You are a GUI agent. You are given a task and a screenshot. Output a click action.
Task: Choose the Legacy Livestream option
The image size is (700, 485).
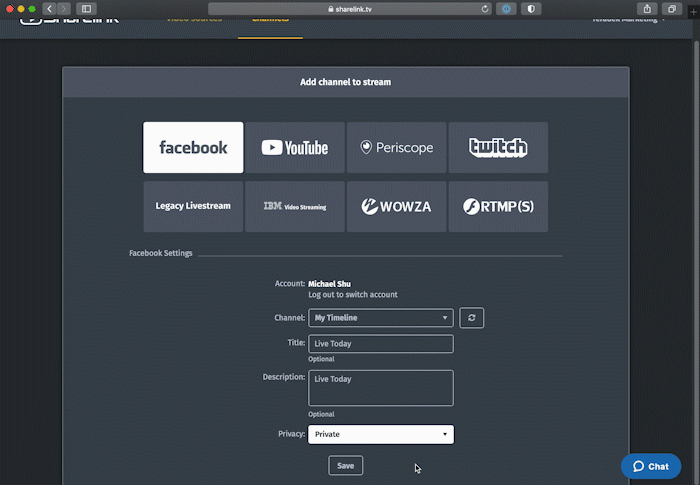coord(193,206)
